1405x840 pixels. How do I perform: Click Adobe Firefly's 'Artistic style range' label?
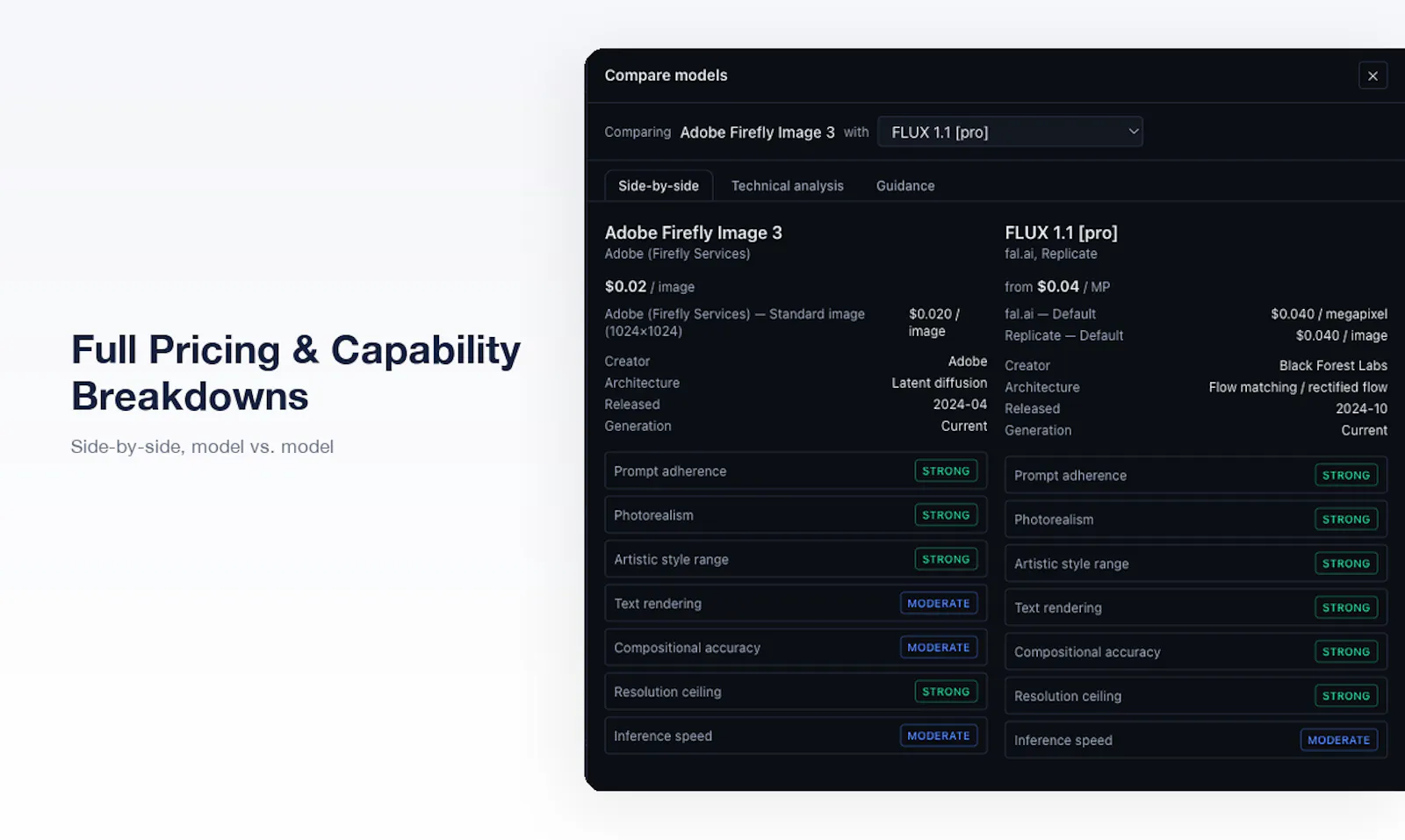pos(671,559)
